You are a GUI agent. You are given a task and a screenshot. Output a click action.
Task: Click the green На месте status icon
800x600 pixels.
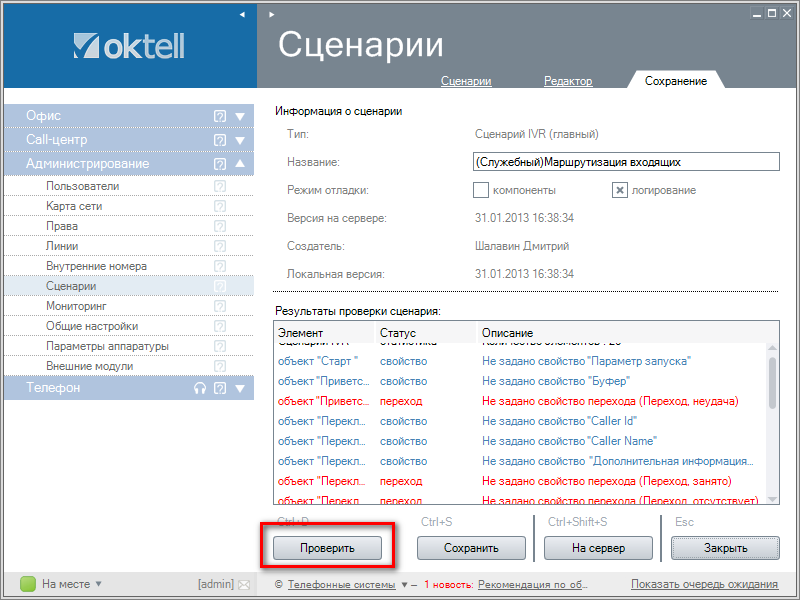click(x=28, y=584)
